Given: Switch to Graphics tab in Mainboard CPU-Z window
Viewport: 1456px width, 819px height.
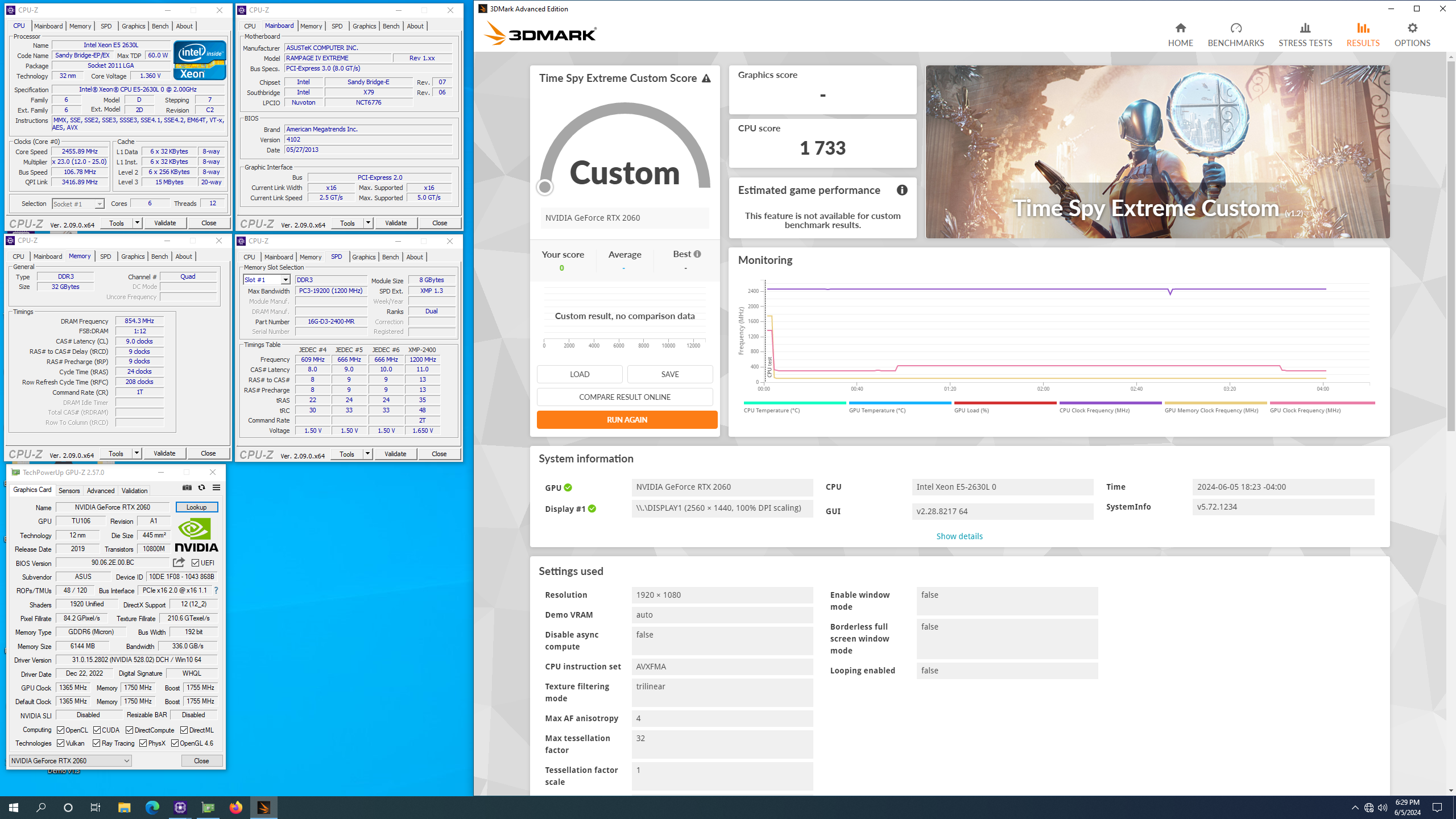Looking at the screenshot, I should coord(364,26).
